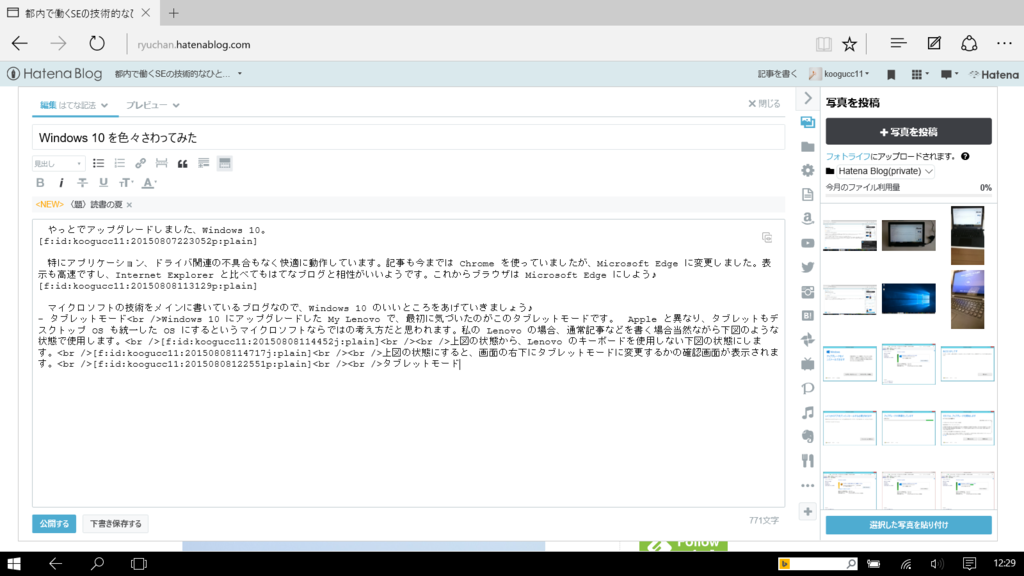This screenshot has width=1024, height=576.
Task: Open the text color dropdown arrow
Action: 155,182
